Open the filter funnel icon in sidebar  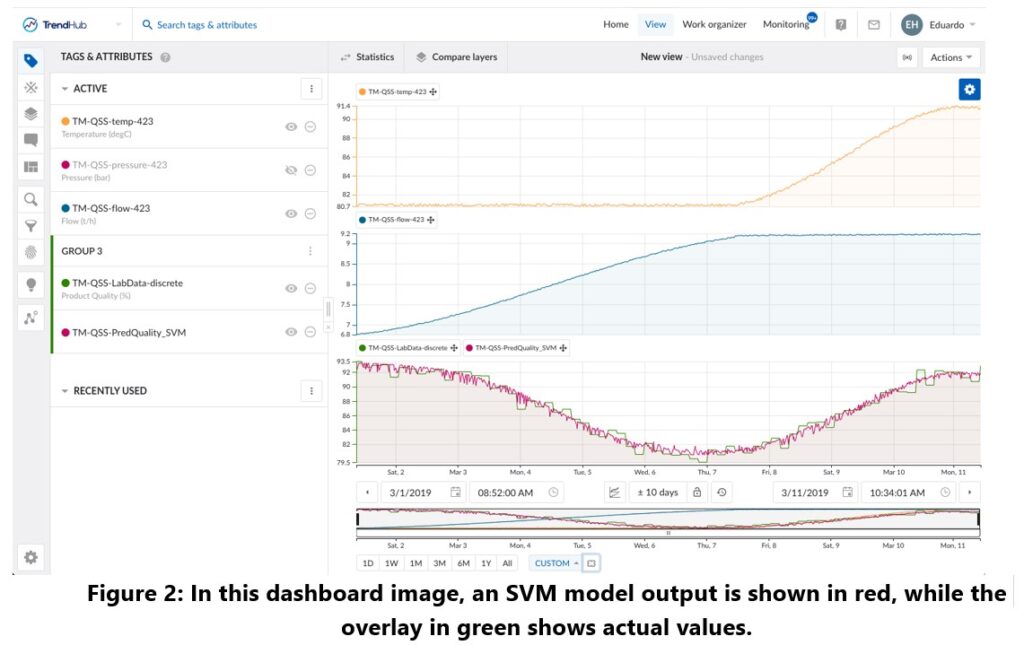coord(31,226)
